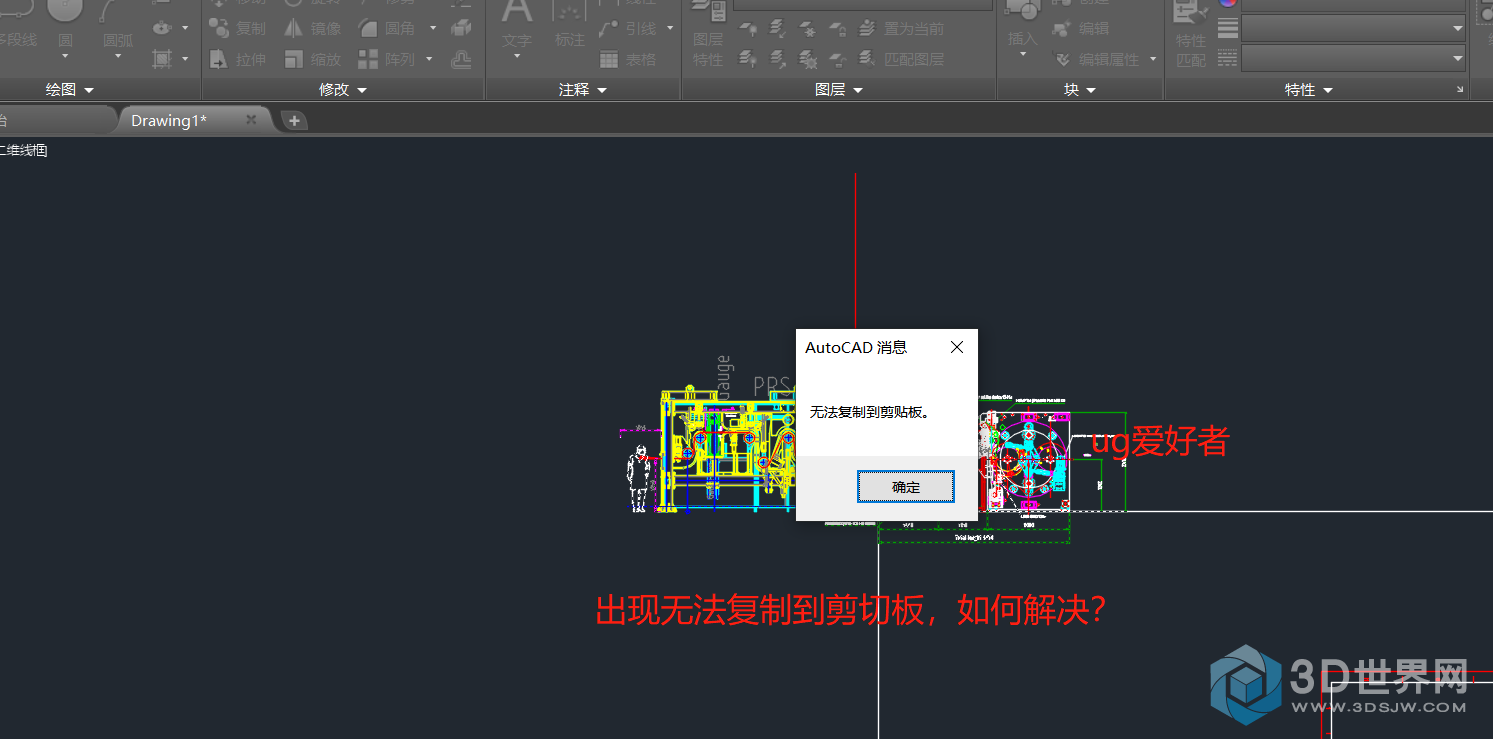Click the Explode icon in 修改 panel
Screen dimensions: 1493x739
click(461, 29)
